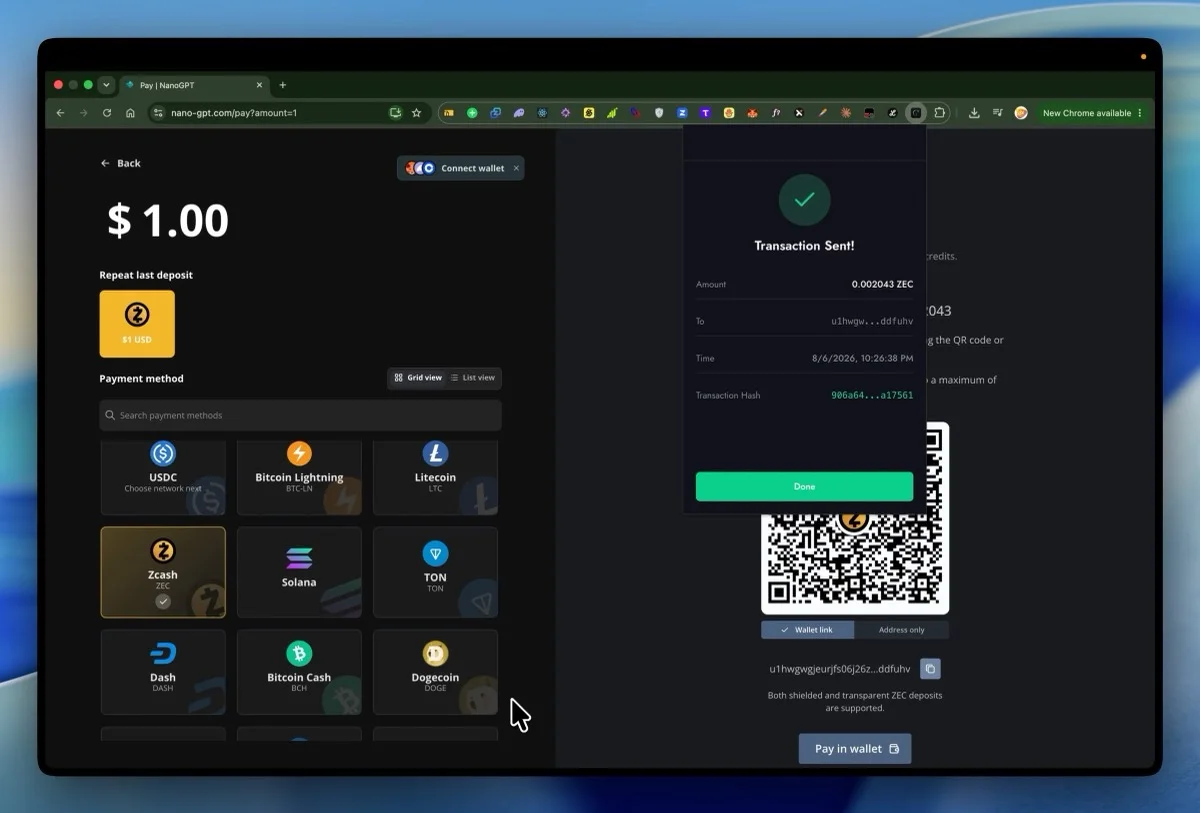Click the 0.002043 ZEC amount value
Screen dimensions: 1200x813
882,284
